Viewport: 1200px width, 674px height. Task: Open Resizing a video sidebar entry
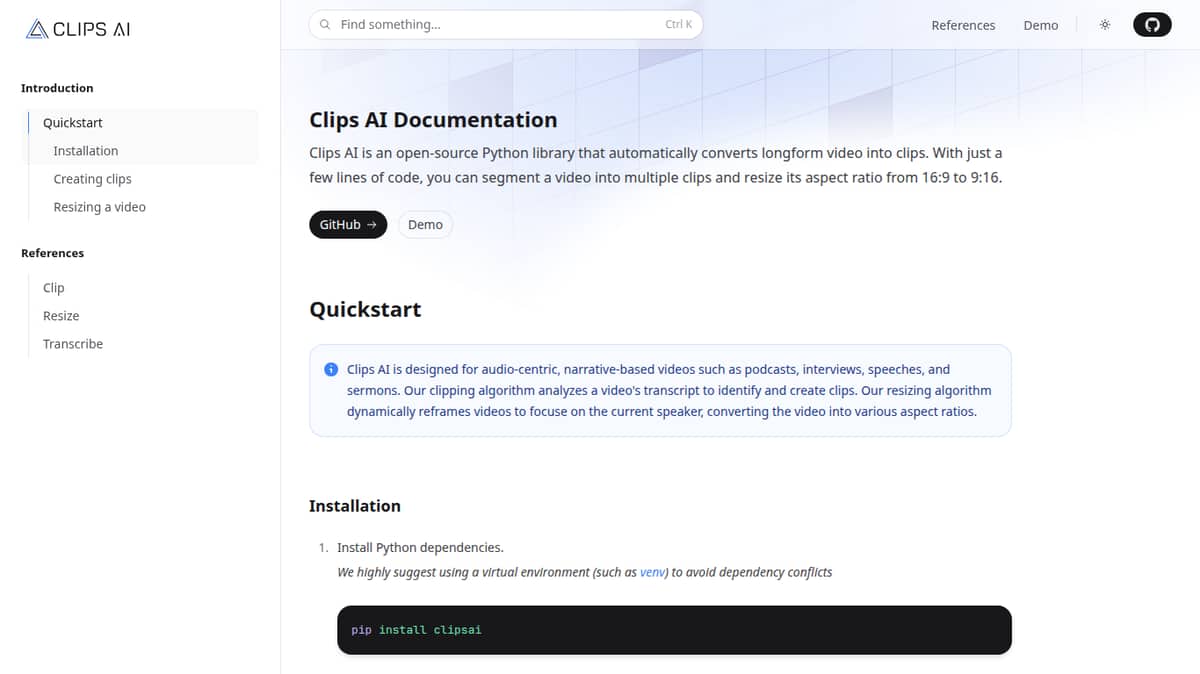(99, 207)
